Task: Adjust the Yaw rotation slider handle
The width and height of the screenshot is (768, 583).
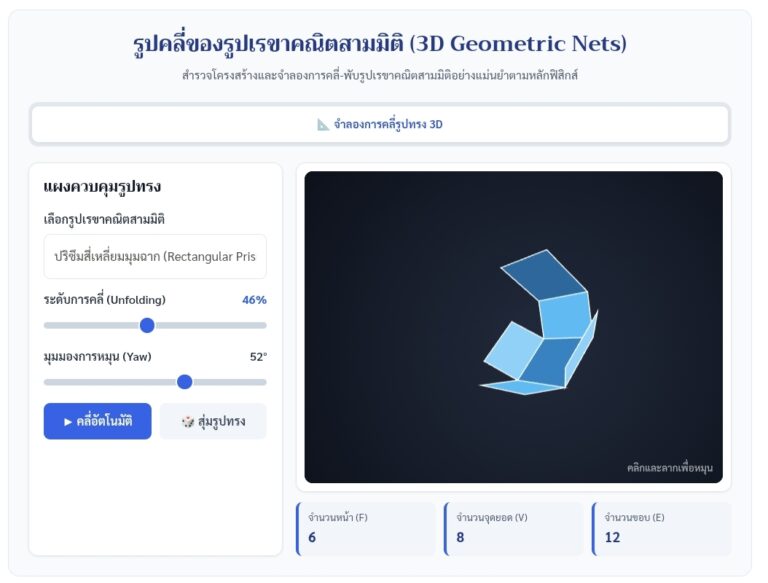Action: pyautogui.click(x=184, y=382)
